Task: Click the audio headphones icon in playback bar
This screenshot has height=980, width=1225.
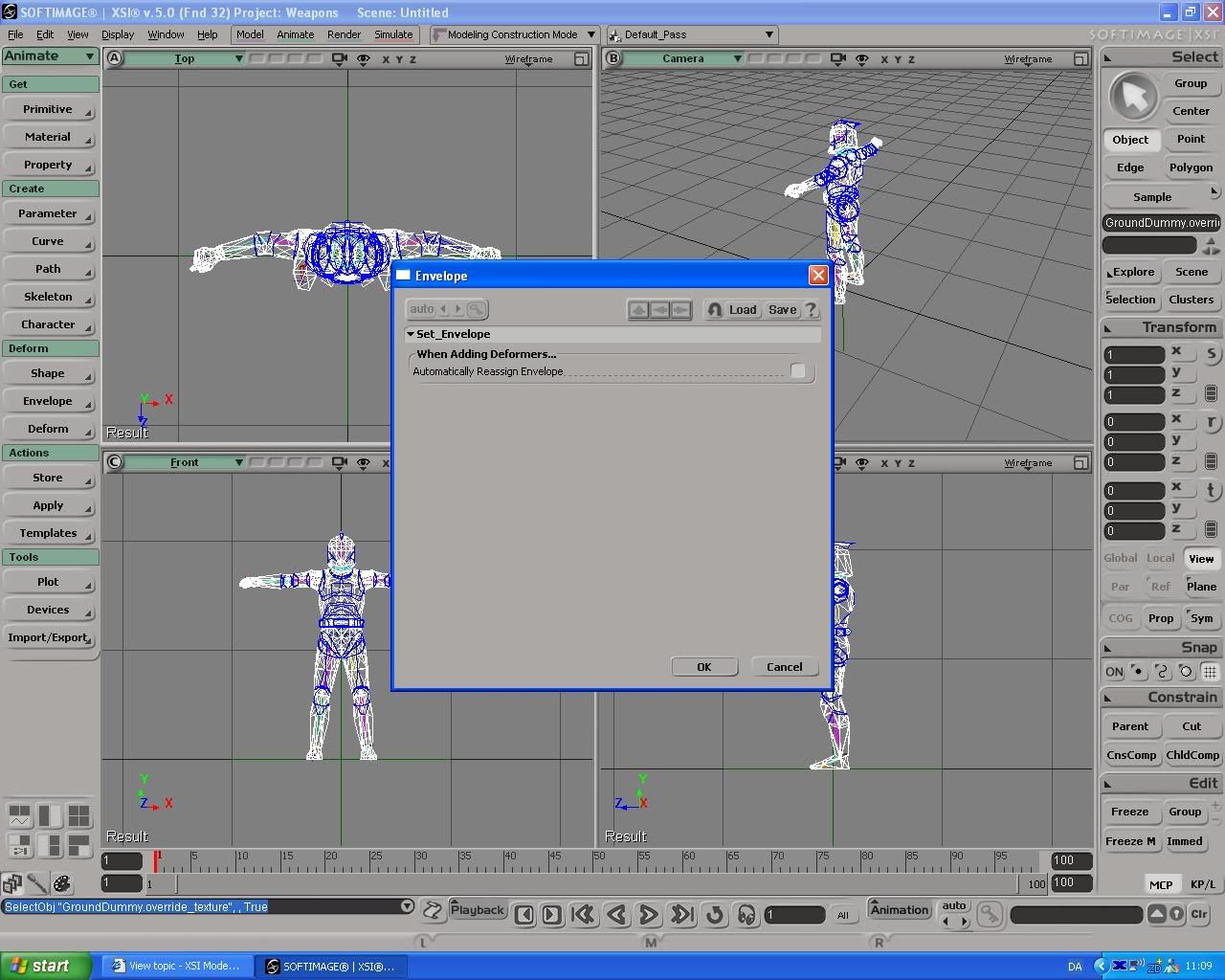Action: point(746,915)
